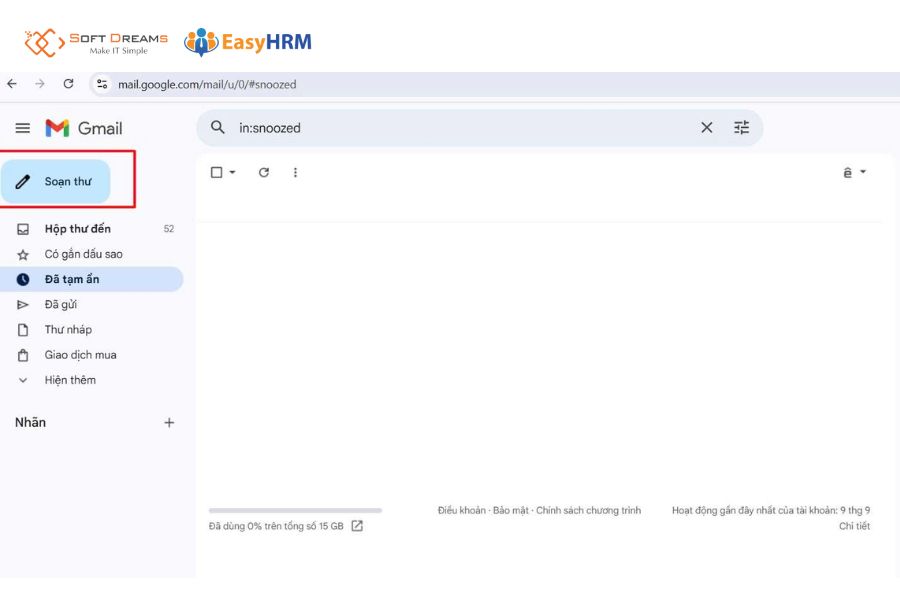Click the Soạn thư compose button
The height and width of the screenshot is (600, 900).
56,182
